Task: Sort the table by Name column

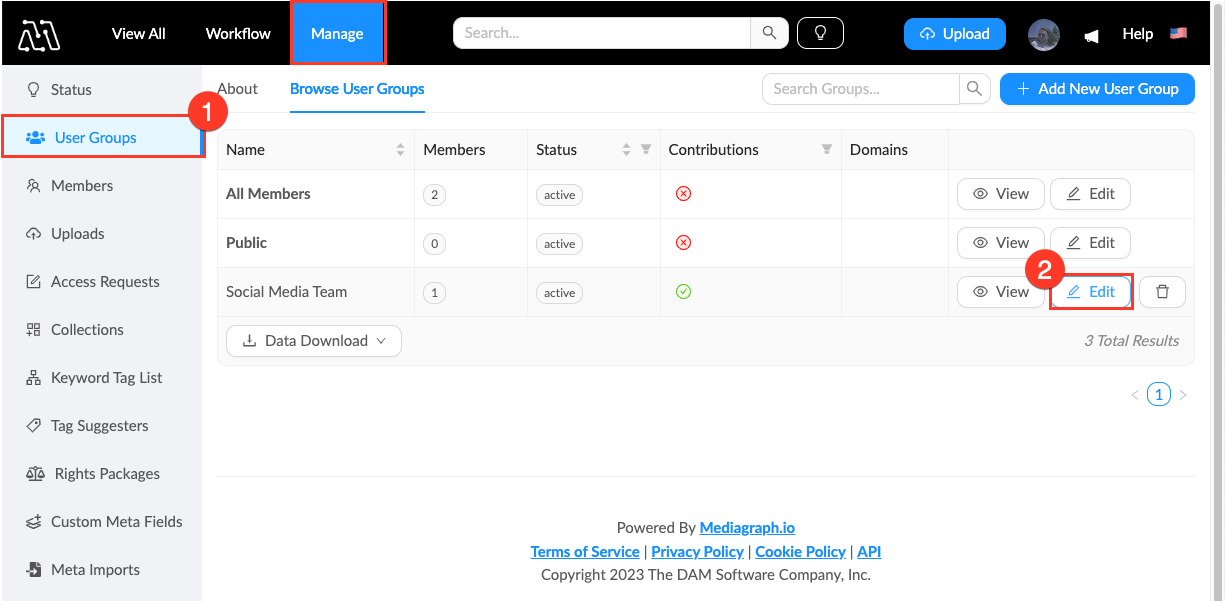Action: [400, 150]
